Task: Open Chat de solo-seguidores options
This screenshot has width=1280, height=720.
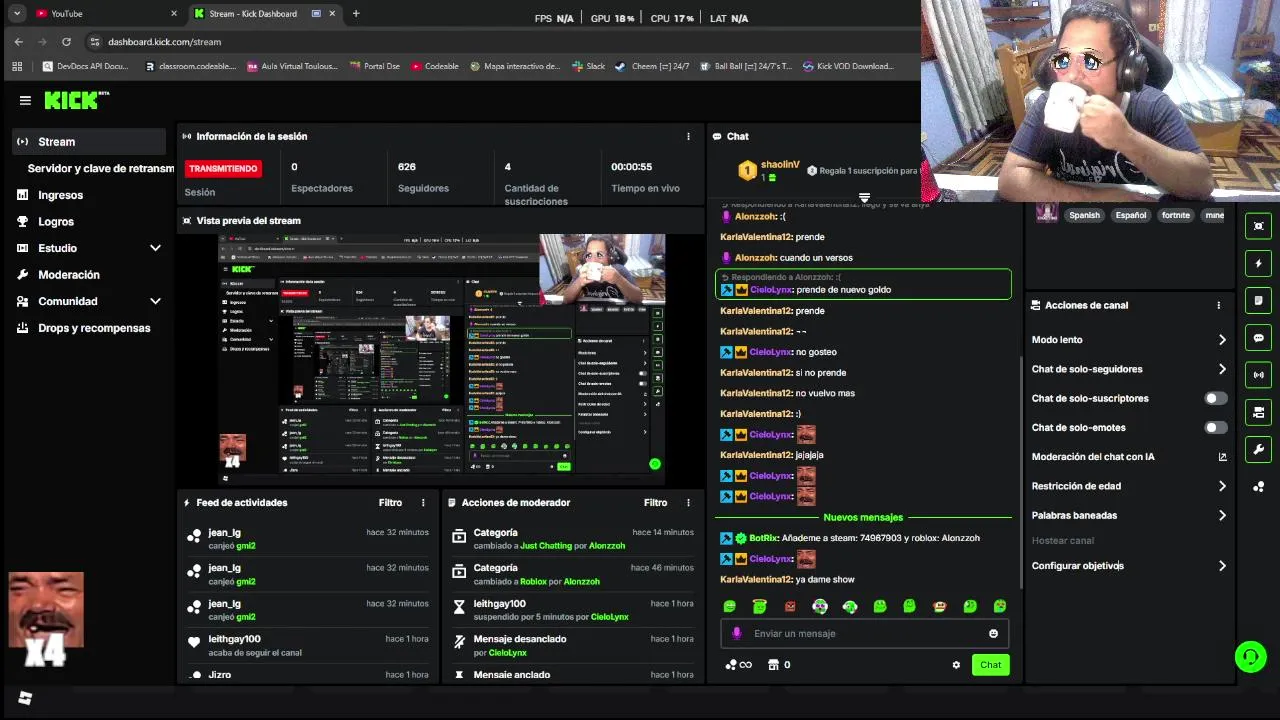Action: coord(1129,369)
